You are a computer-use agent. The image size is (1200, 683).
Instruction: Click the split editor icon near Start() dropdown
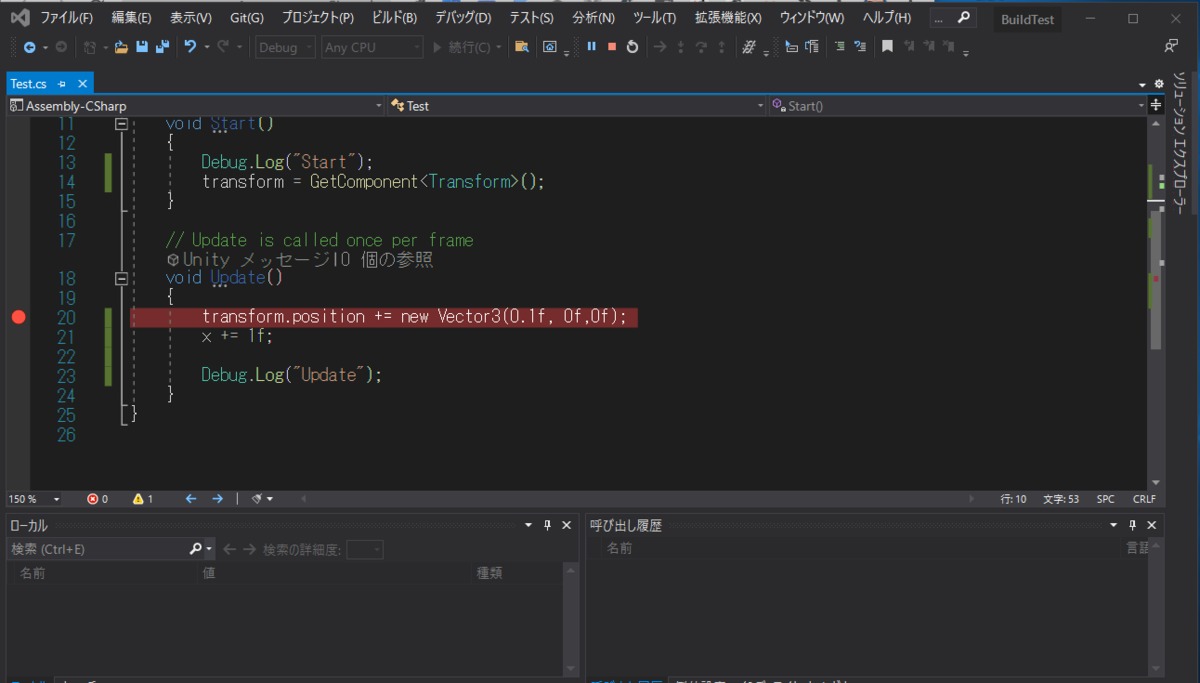coord(1157,105)
